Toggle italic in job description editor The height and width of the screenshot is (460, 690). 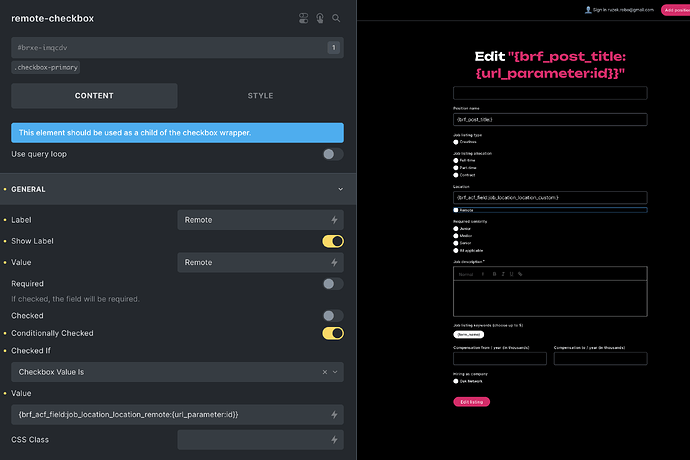pos(503,274)
